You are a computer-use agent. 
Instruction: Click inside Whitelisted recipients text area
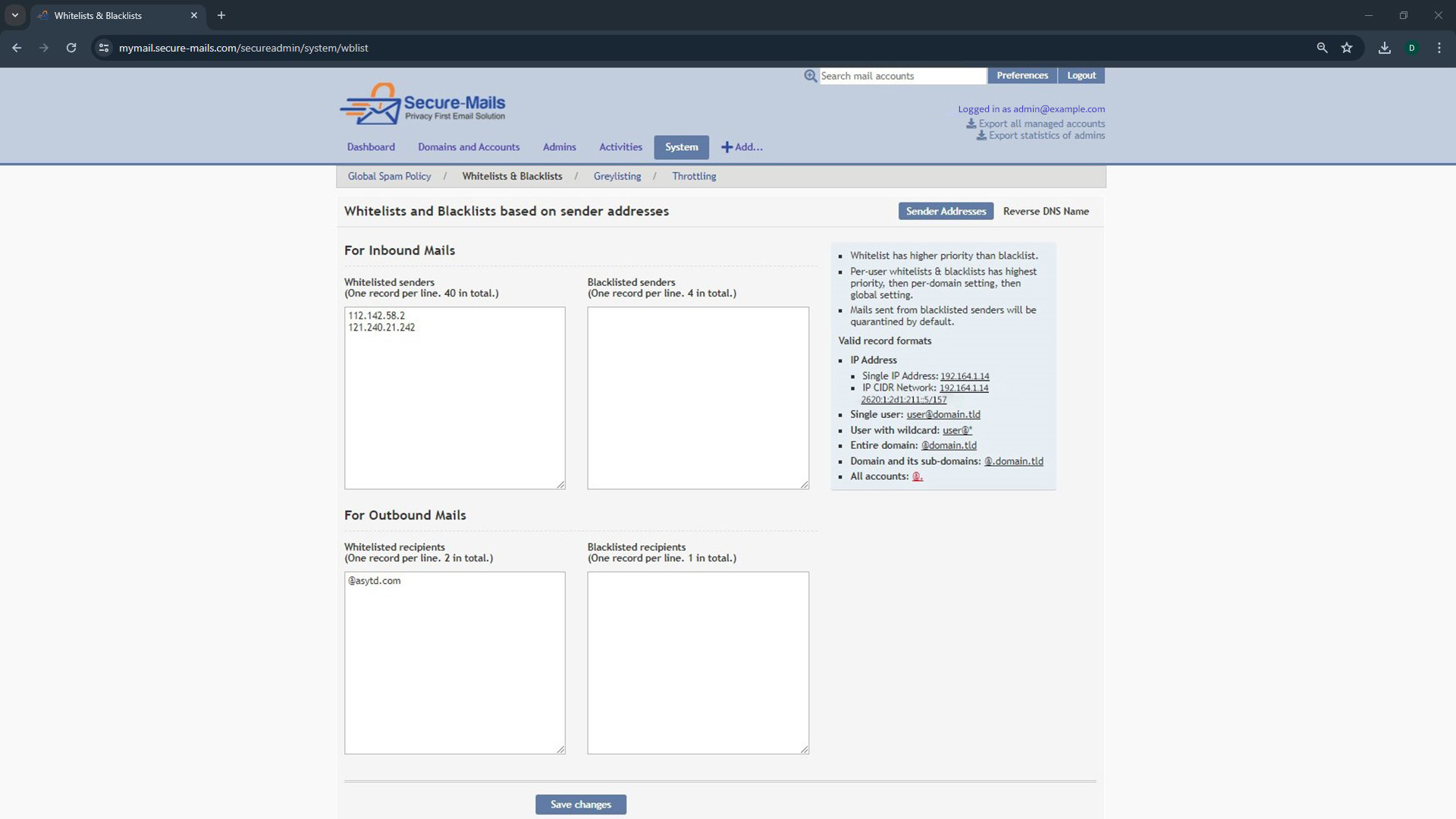455,663
